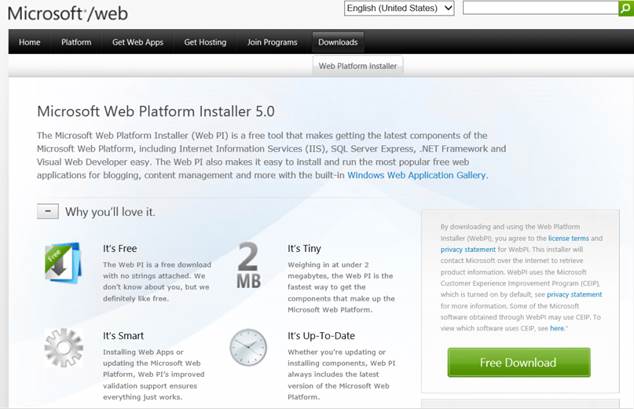The height and width of the screenshot is (409, 634).
Task: Click the Microsoft/web logo
Action: tap(68, 13)
